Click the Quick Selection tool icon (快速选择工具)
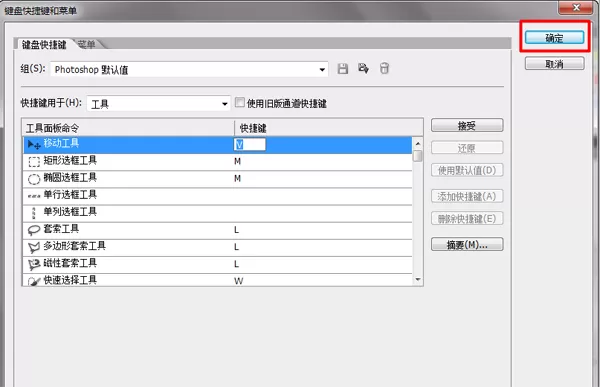Viewport: 600px width, 387px height. [x=34, y=281]
